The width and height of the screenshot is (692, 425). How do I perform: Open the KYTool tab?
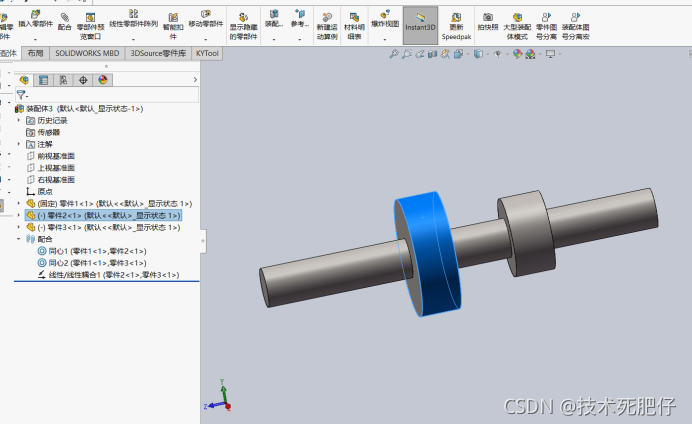[x=207, y=53]
